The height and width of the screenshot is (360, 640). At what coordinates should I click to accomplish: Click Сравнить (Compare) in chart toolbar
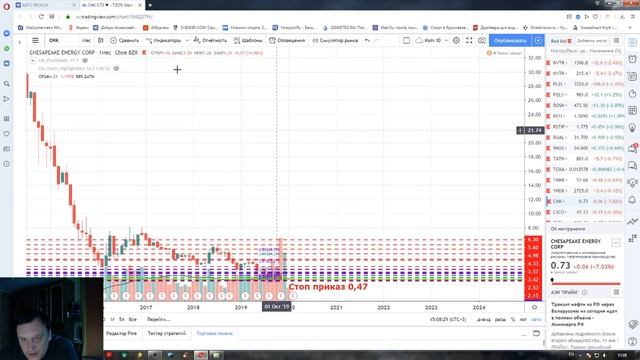(124, 40)
